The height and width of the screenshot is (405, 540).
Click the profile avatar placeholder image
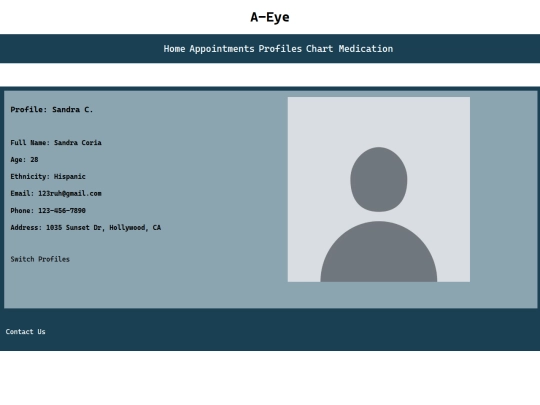[x=379, y=189]
